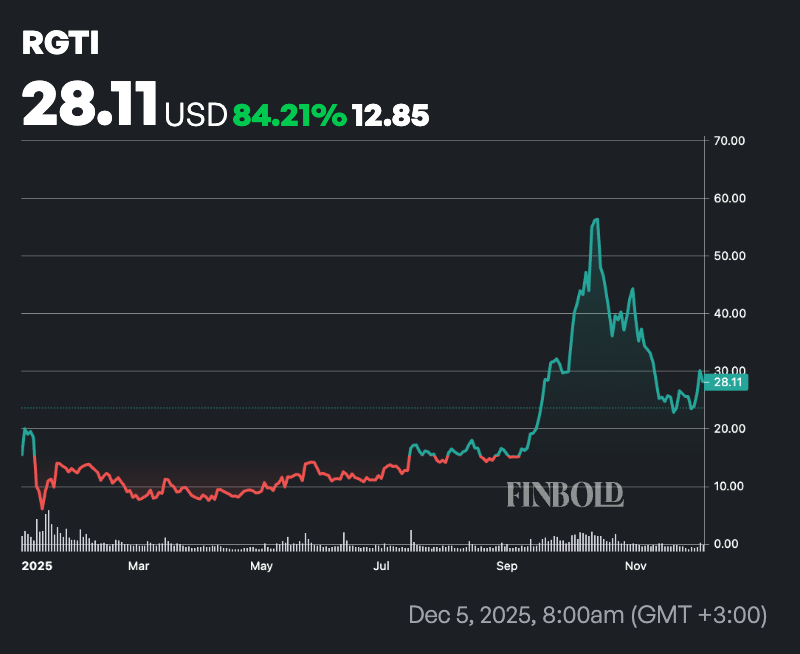
Task: Click the 60.00 price axis label
Action: (729, 198)
